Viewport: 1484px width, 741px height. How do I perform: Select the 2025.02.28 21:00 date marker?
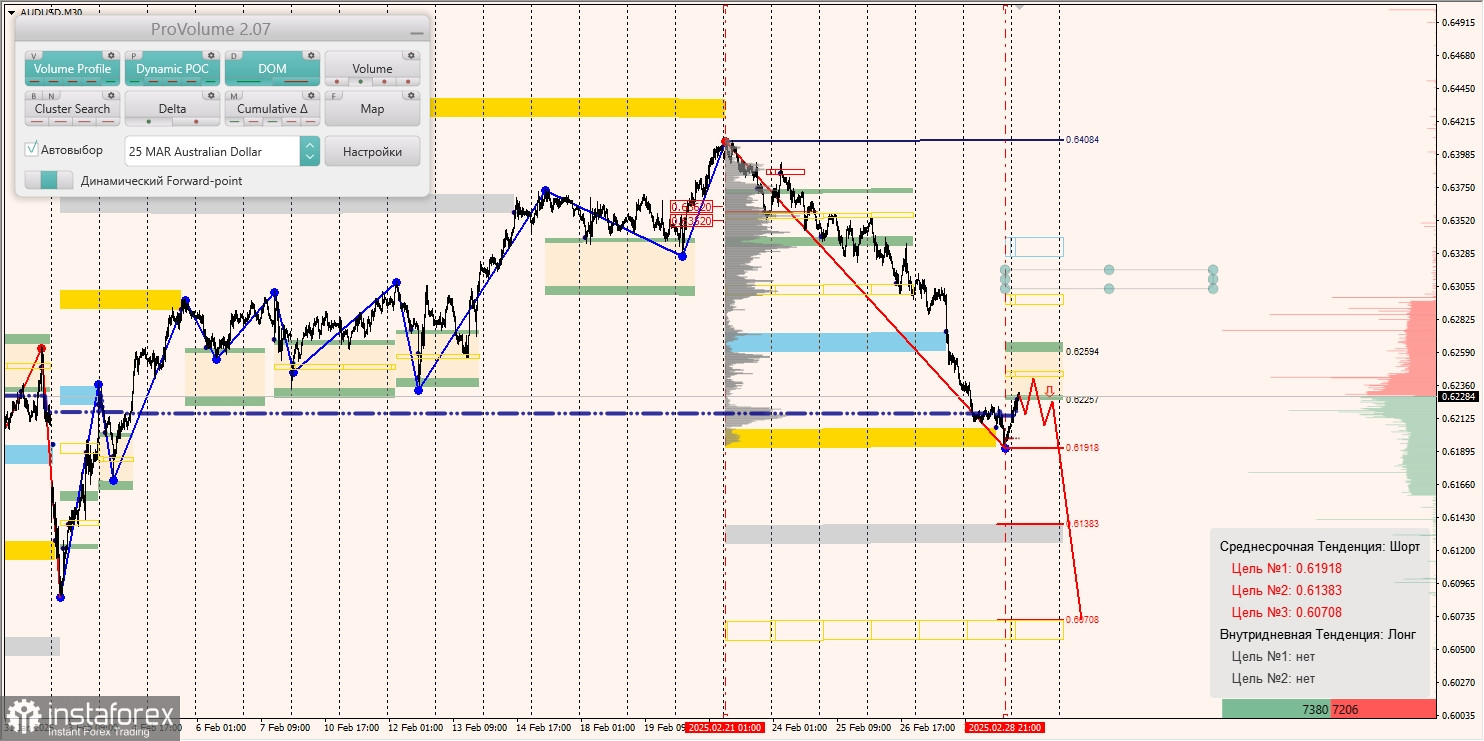click(1005, 728)
